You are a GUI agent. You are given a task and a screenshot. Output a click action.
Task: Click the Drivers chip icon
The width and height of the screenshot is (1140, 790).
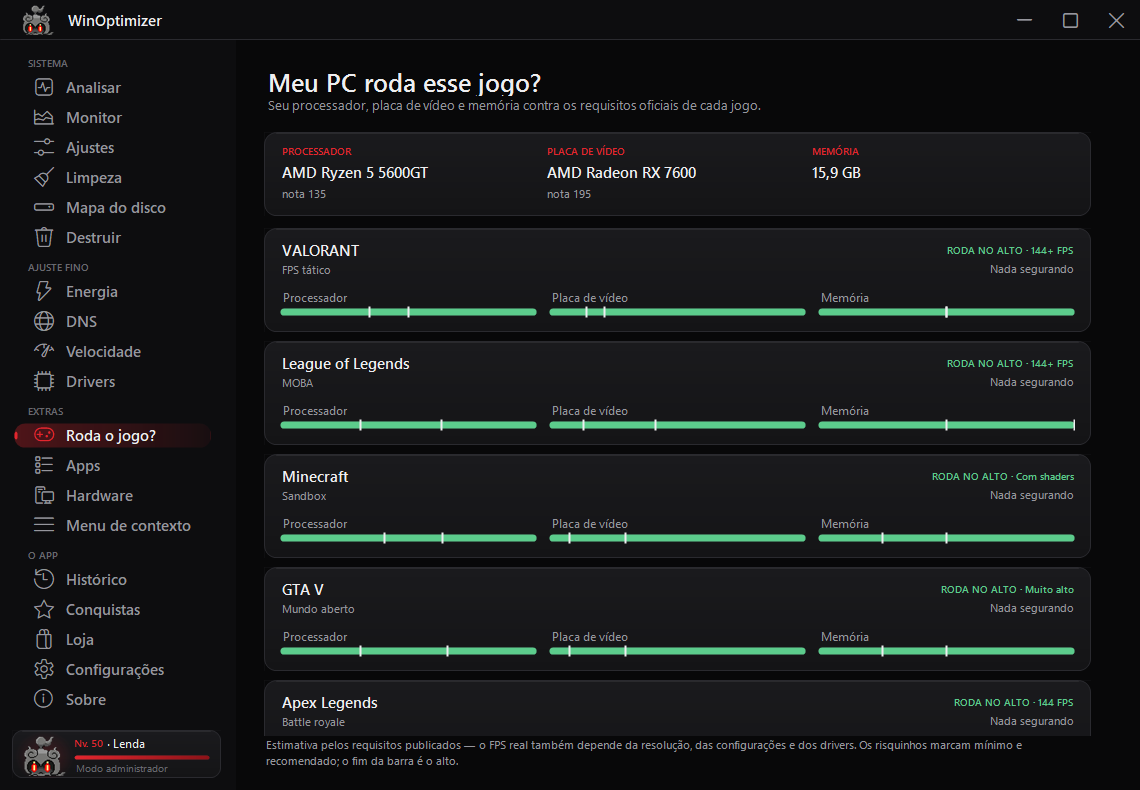click(44, 381)
